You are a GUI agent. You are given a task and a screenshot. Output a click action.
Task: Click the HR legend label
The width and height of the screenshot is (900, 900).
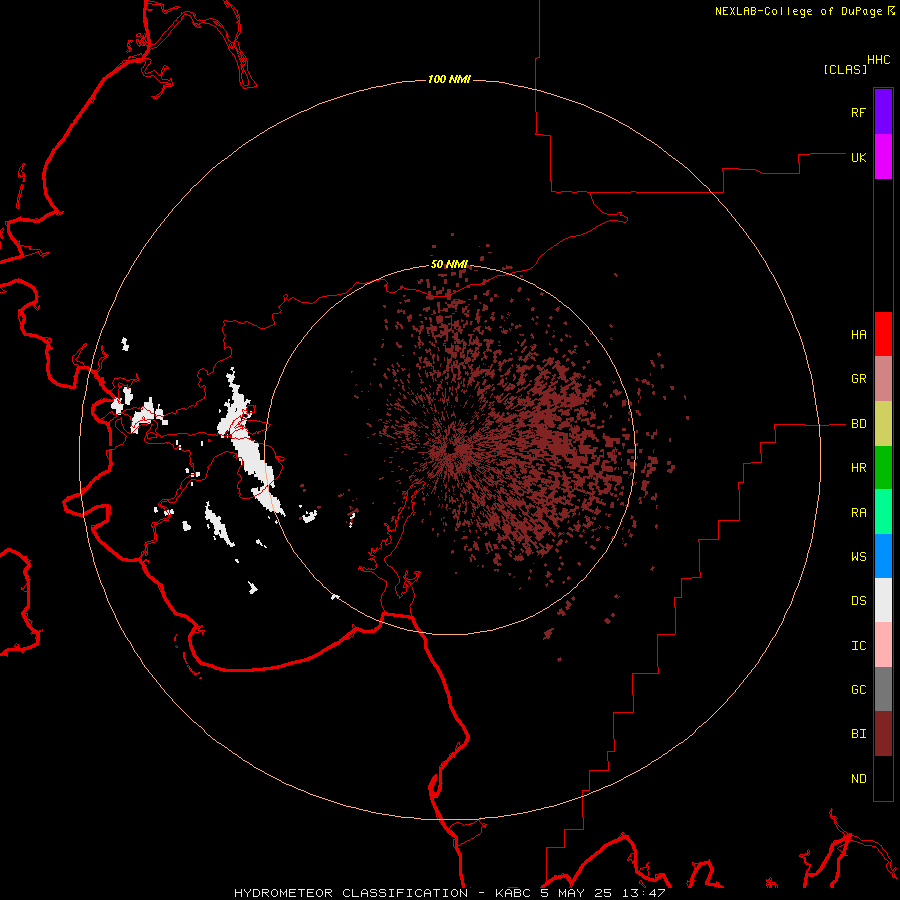[x=858, y=468]
